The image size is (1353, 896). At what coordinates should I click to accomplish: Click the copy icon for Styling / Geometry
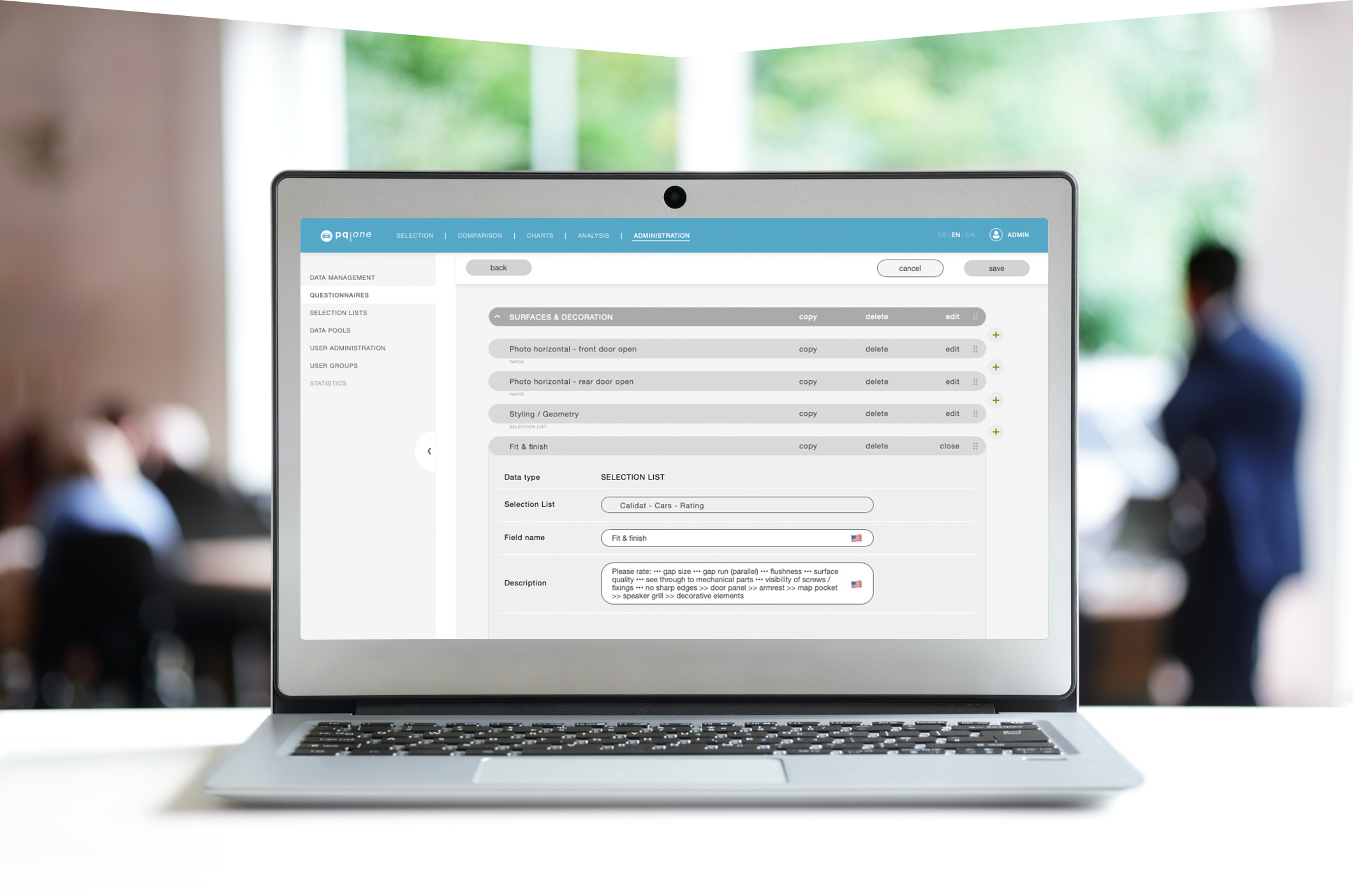(x=807, y=413)
